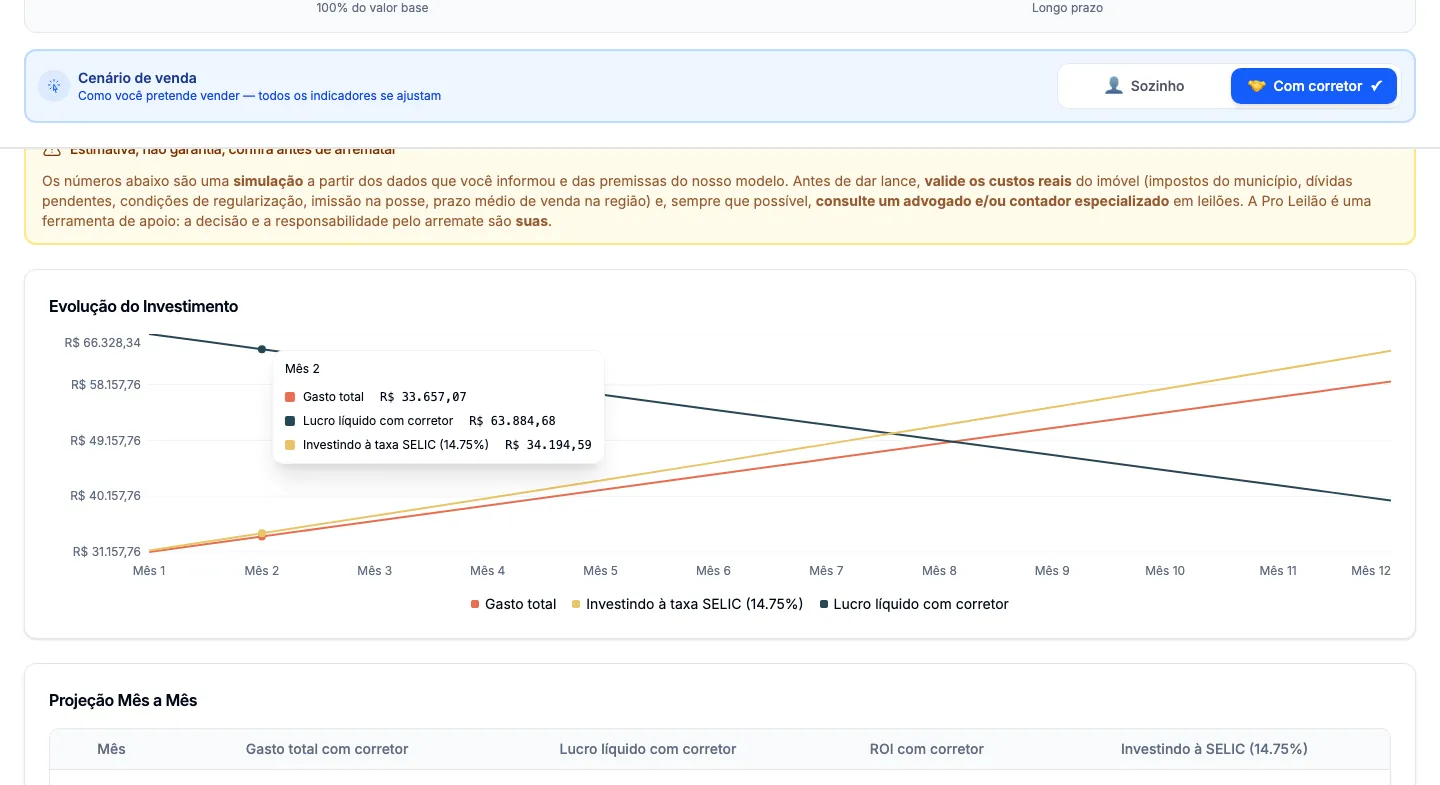Click the Mês 12 axis label
The height and width of the screenshot is (785, 1440).
pos(1371,571)
